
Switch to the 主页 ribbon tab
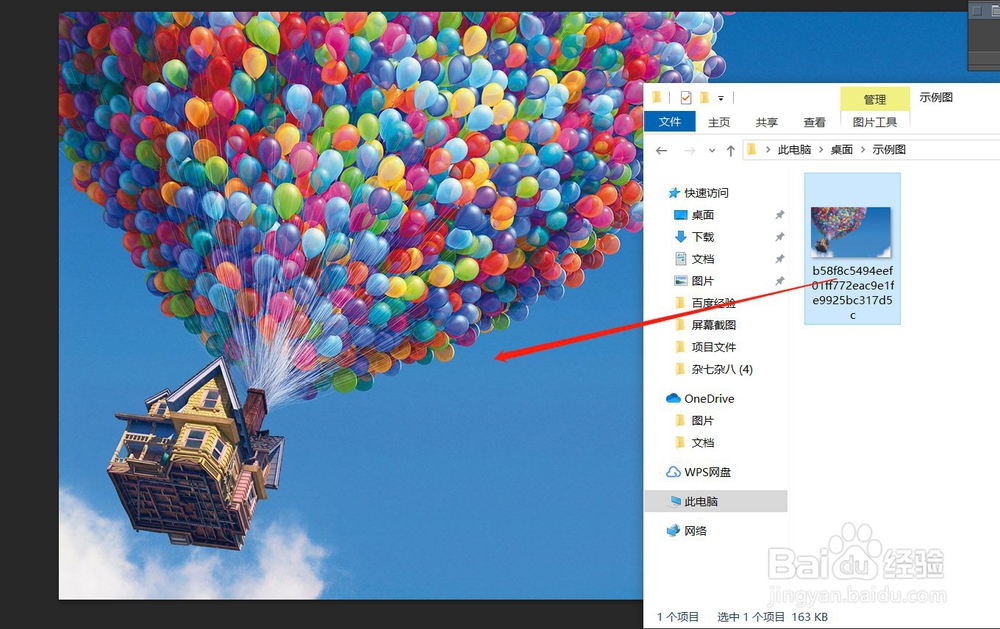pyautogui.click(x=719, y=122)
